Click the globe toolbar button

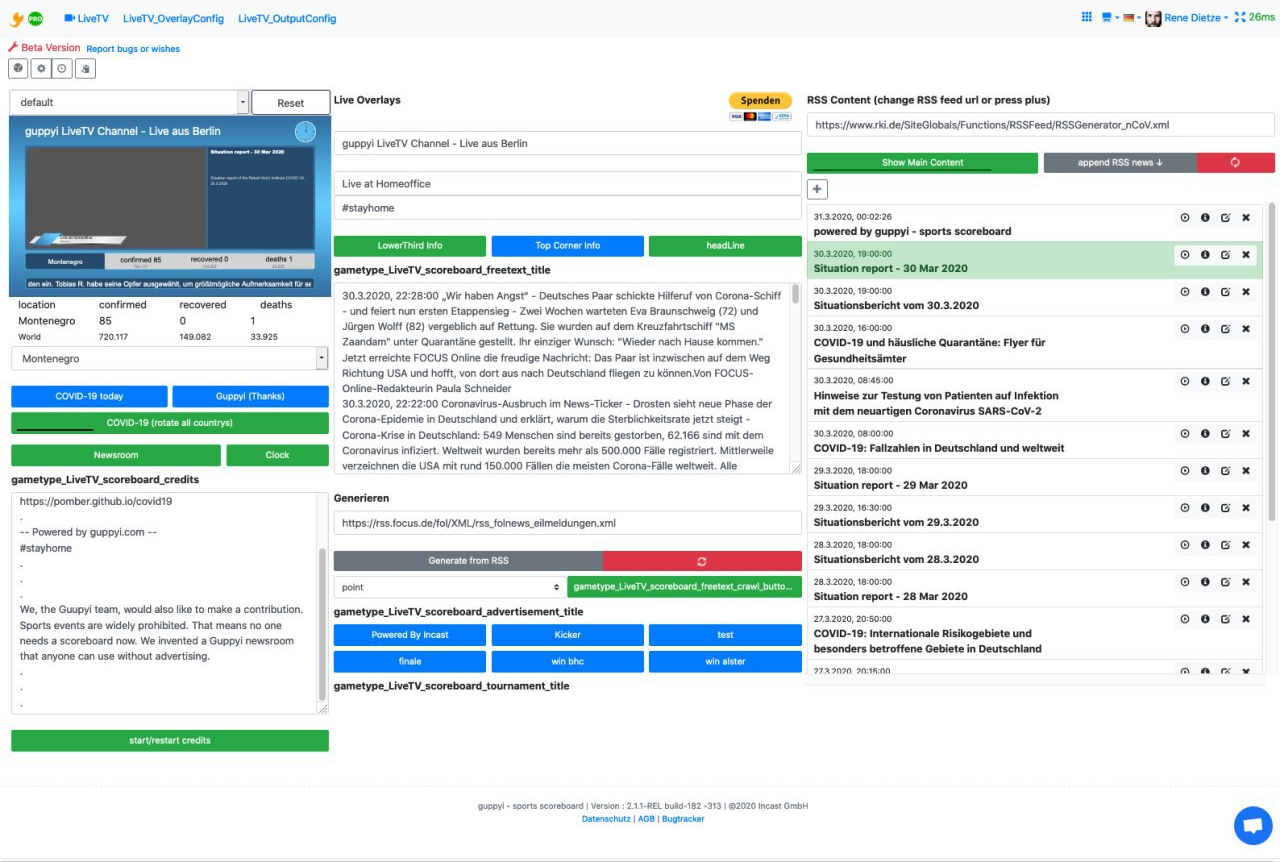[19, 68]
